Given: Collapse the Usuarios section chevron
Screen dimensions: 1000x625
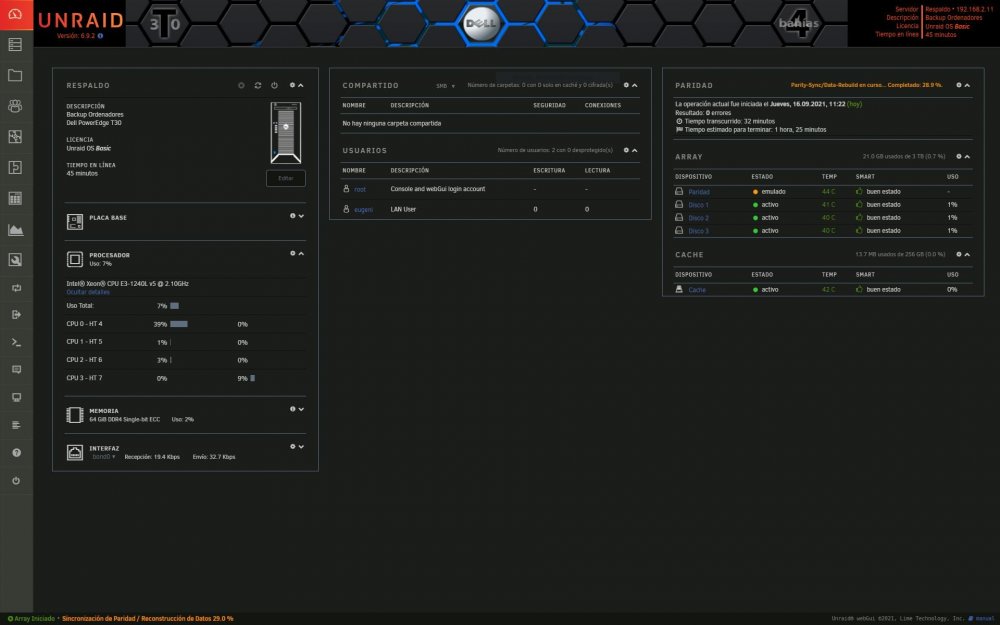Looking at the screenshot, I should point(635,151).
